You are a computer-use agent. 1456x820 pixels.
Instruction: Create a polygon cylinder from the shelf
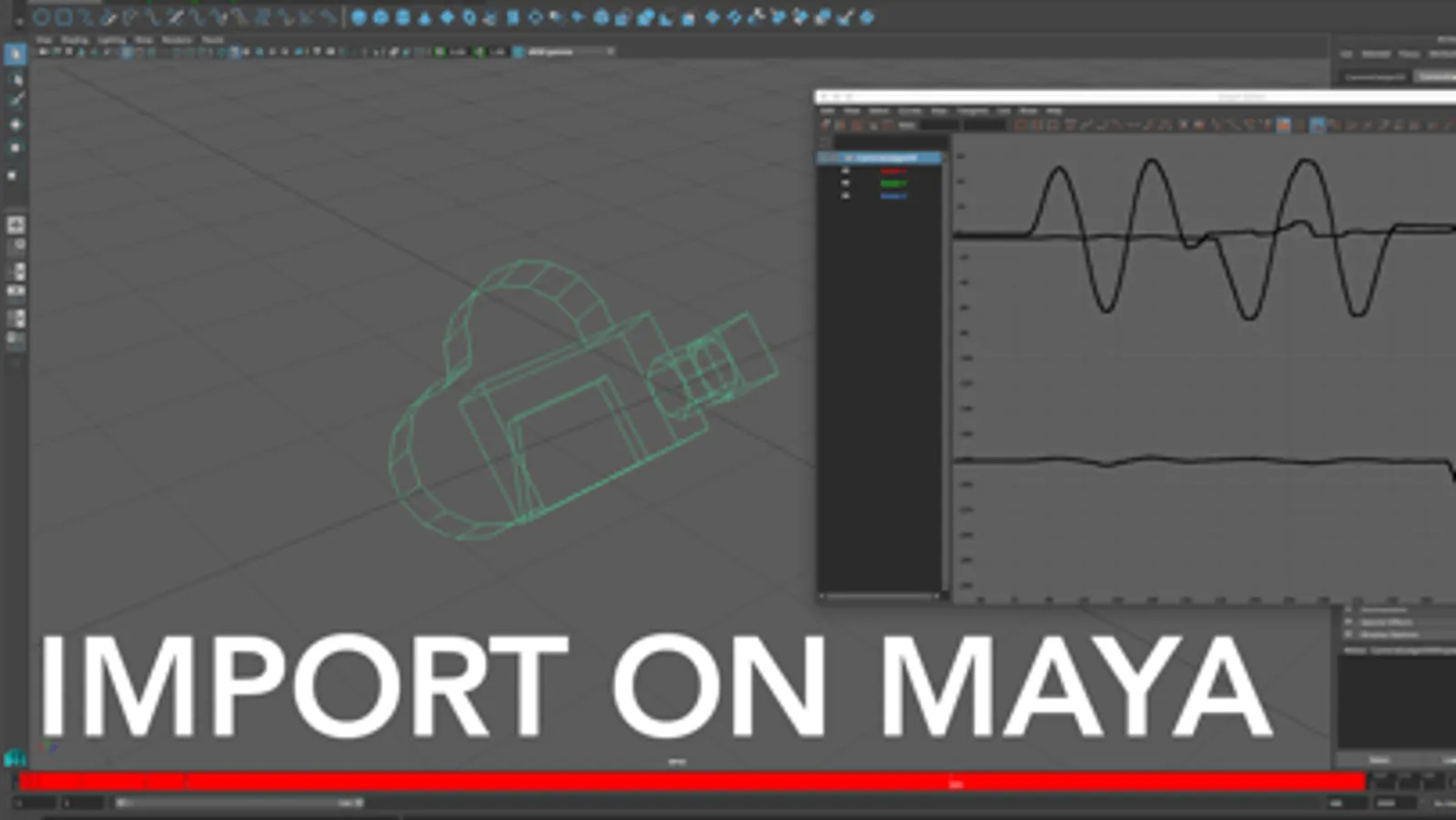coord(402,16)
